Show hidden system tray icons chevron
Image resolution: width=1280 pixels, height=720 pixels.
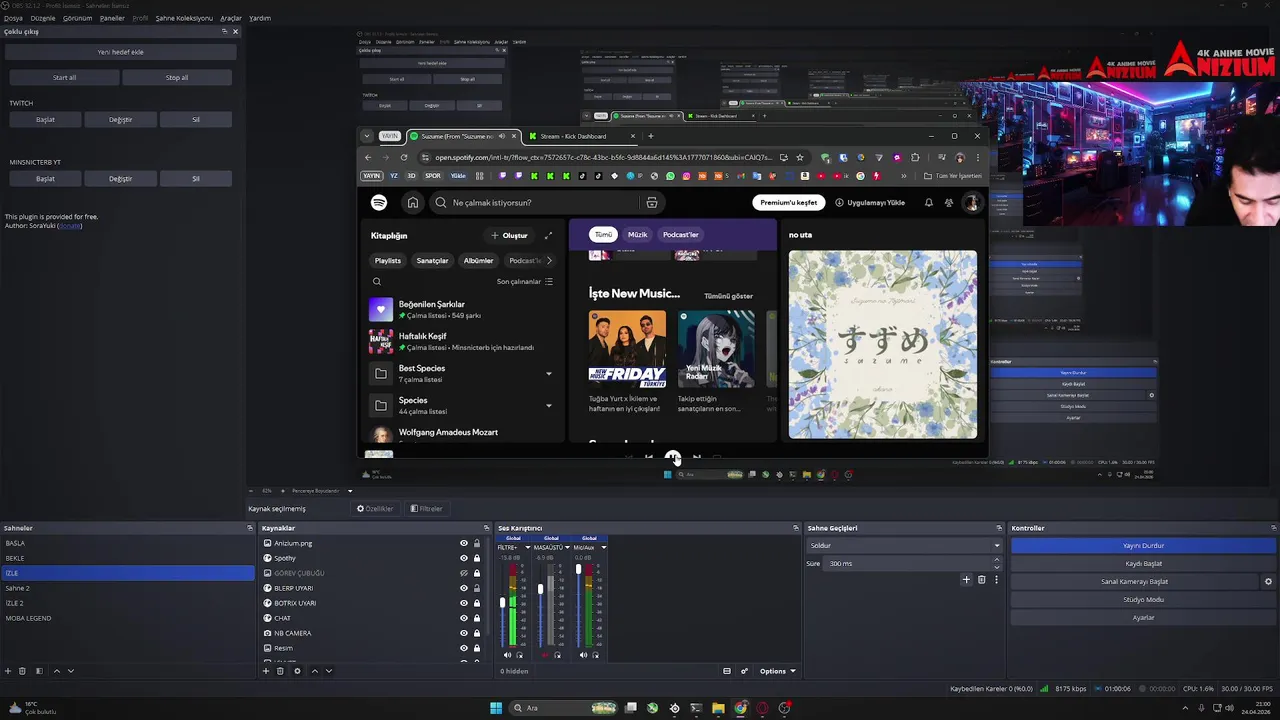click(1185, 708)
